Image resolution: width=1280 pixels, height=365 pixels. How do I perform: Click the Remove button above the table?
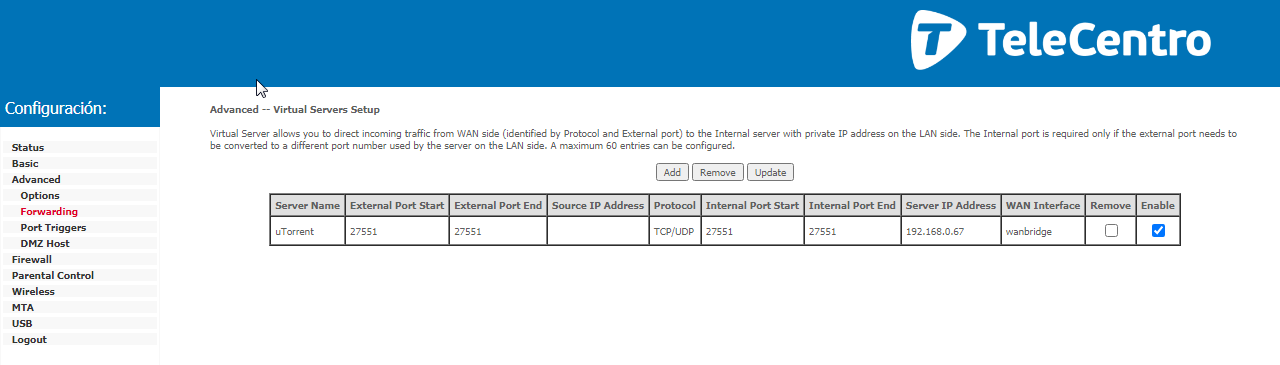click(717, 172)
